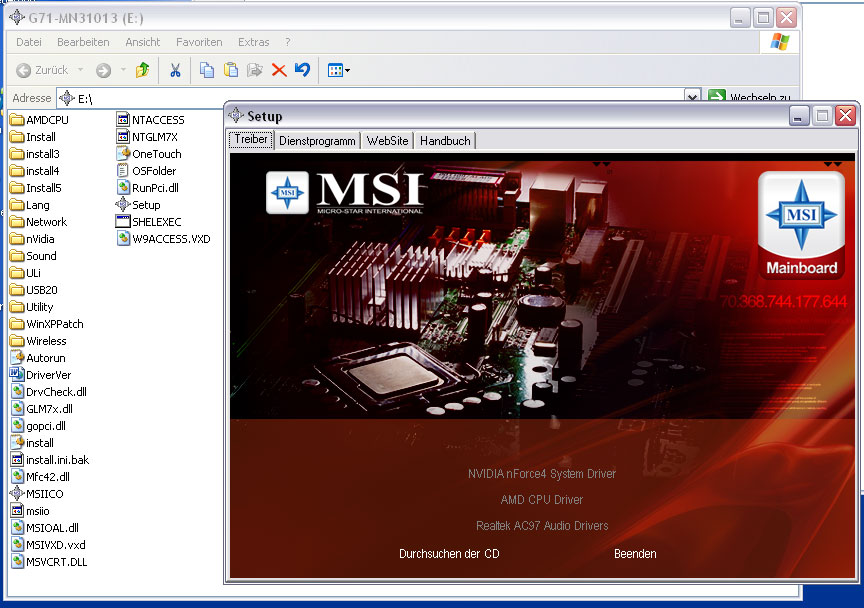Image resolution: width=864 pixels, height=608 pixels.
Task: Select the Install folder icon
Action: coord(17,137)
